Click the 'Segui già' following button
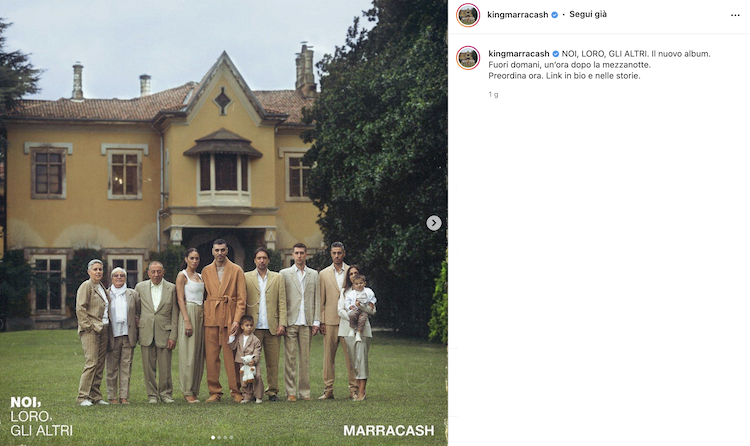The height and width of the screenshot is (446, 750). coord(588,14)
